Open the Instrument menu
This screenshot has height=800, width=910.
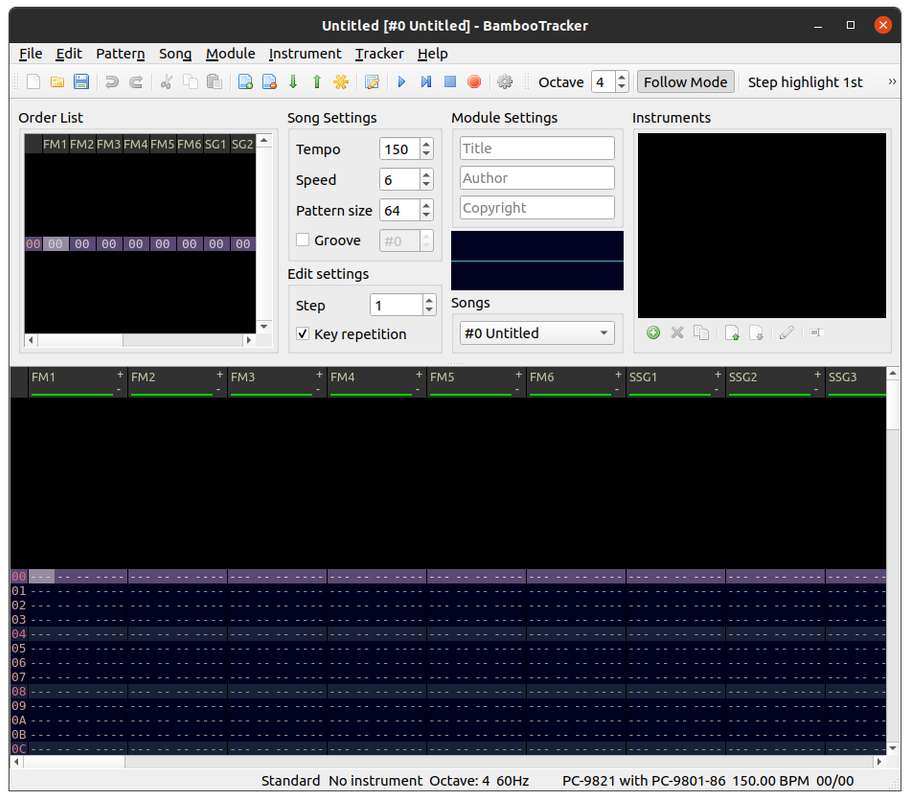[x=305, y=54]
